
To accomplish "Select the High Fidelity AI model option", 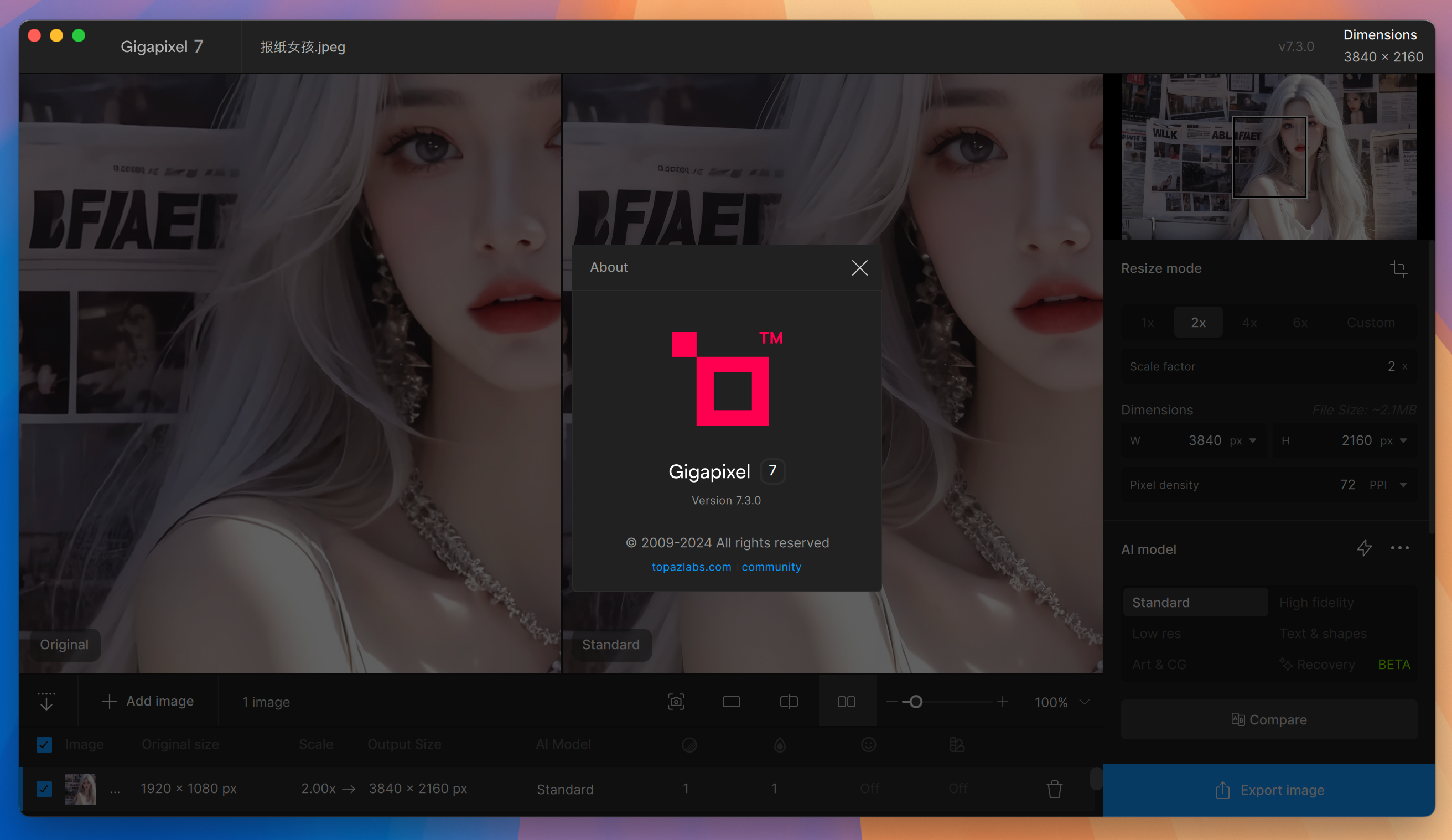I will pyautogui.click(x=1316, y=601).
